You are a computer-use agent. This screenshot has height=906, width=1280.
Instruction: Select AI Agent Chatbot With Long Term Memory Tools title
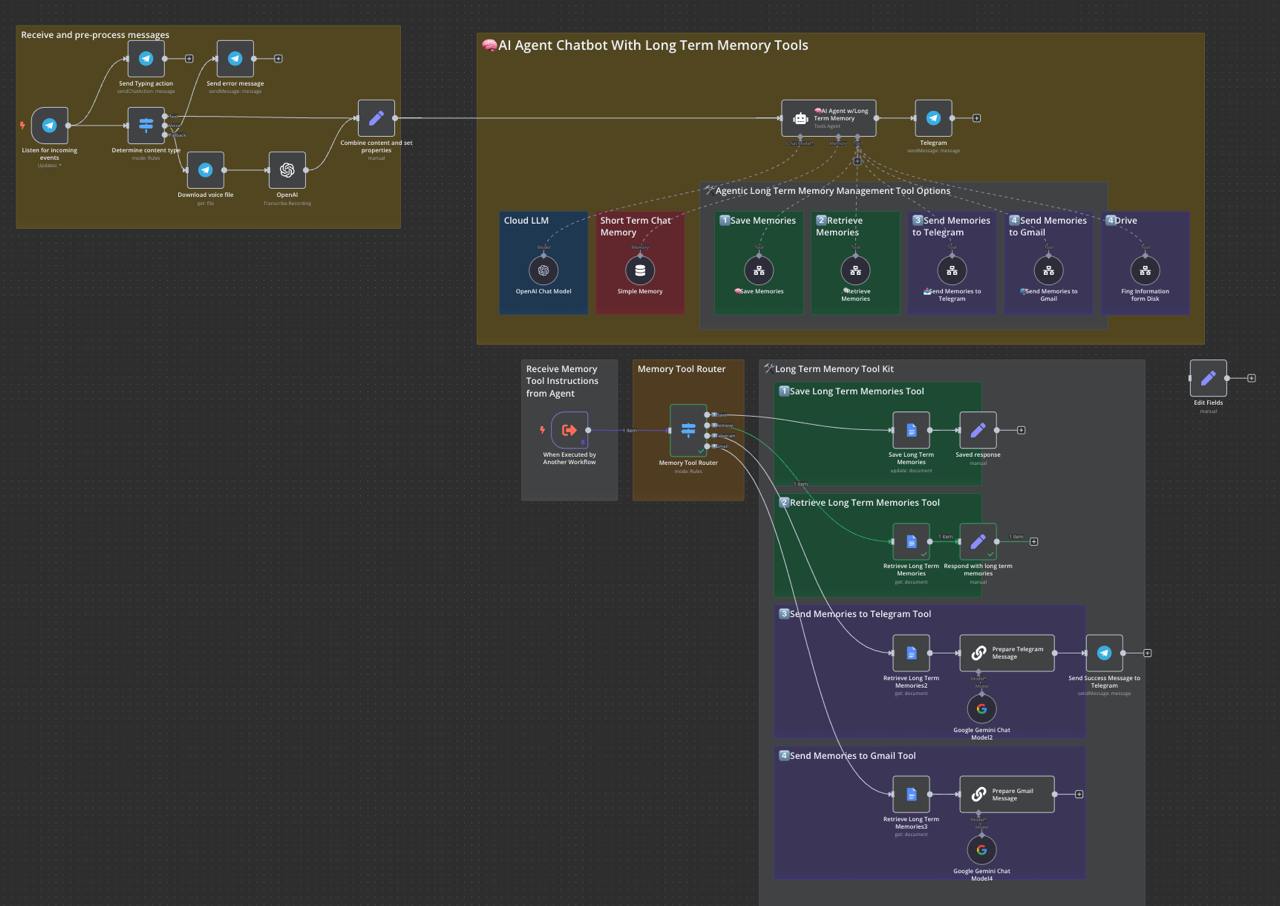(645, 45)
